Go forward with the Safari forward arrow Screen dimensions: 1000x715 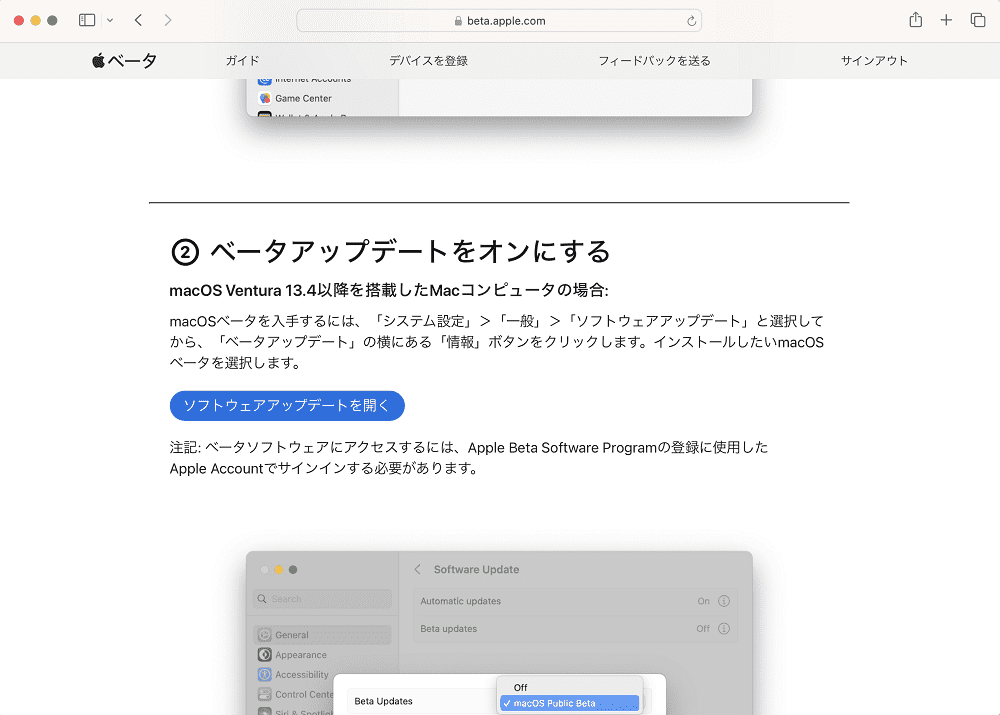pos(168,20)
